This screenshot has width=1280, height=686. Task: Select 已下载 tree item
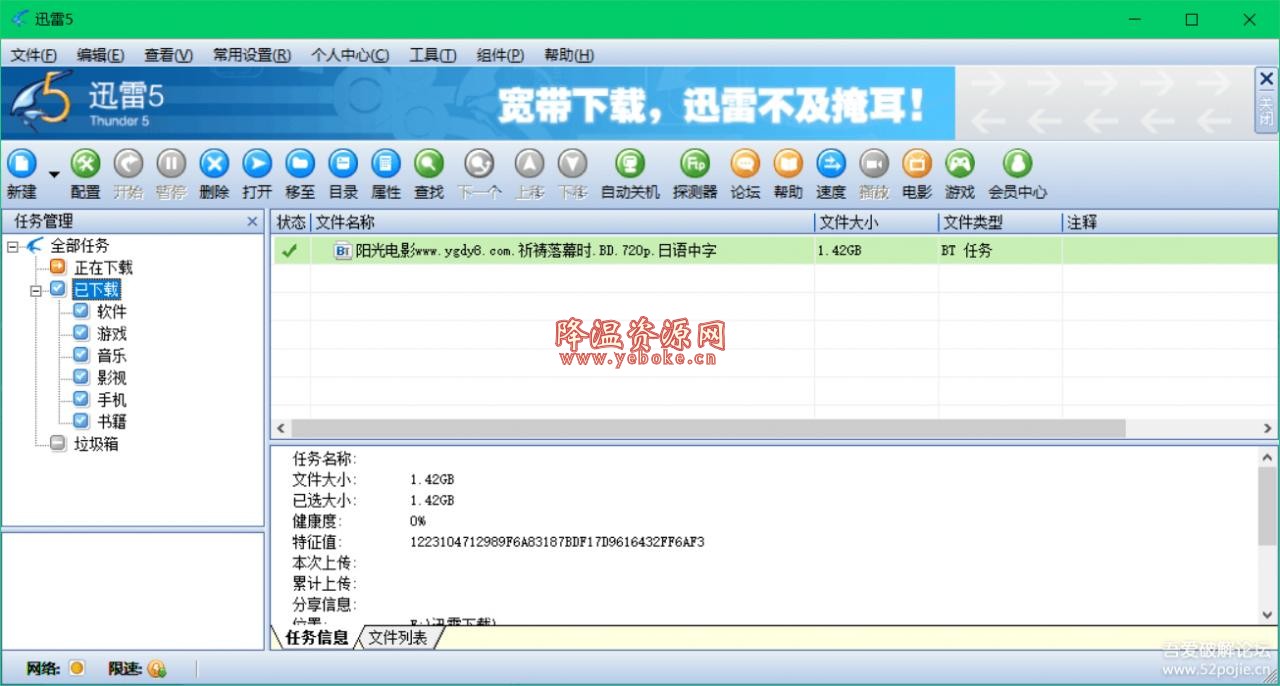point(96,290)
